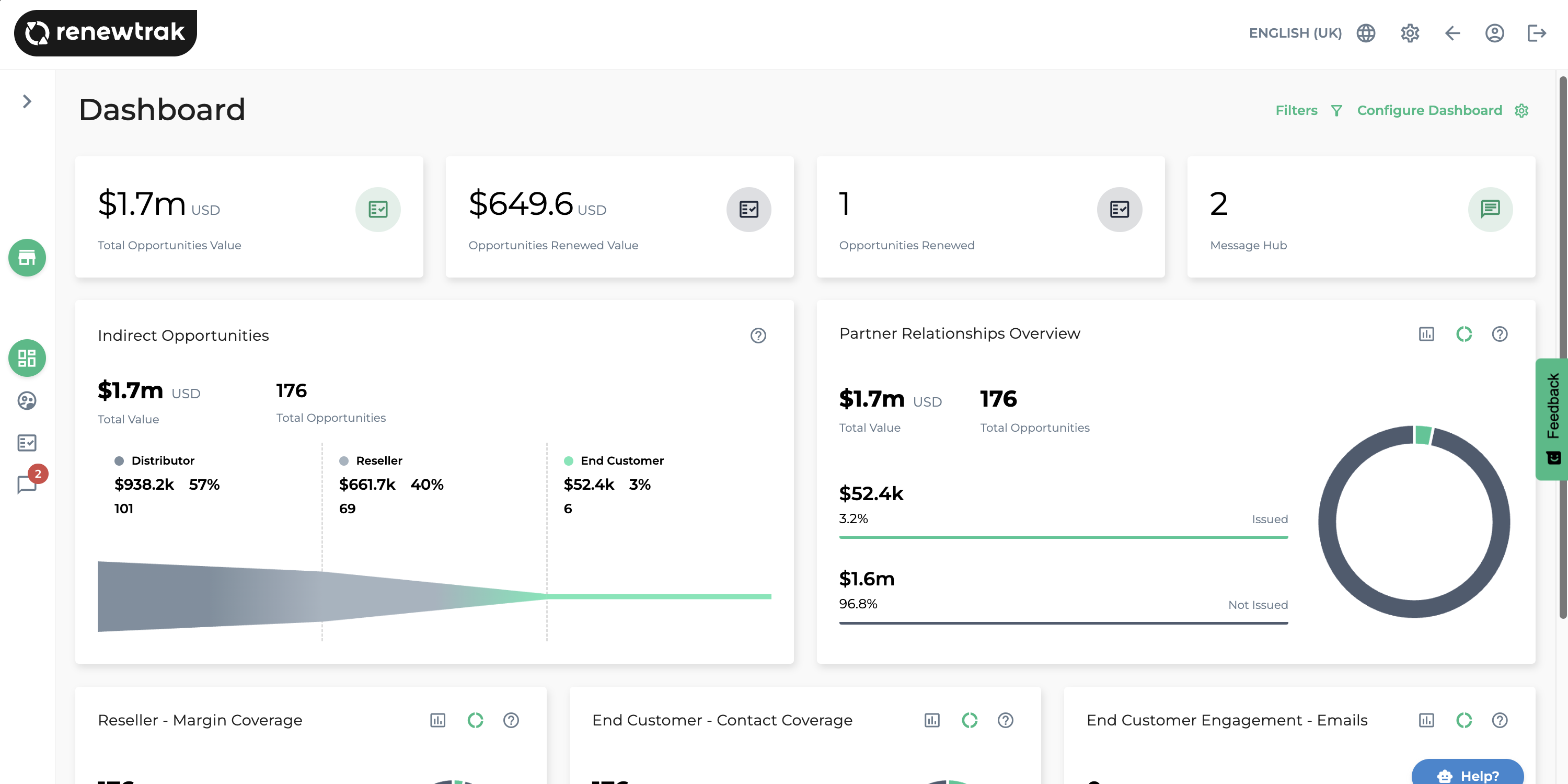Image resolution: width=1568 pixels, height=784 pixels.
Task: Toggle donut chart view for Partner Relationships Overview
Action: 1463,334
